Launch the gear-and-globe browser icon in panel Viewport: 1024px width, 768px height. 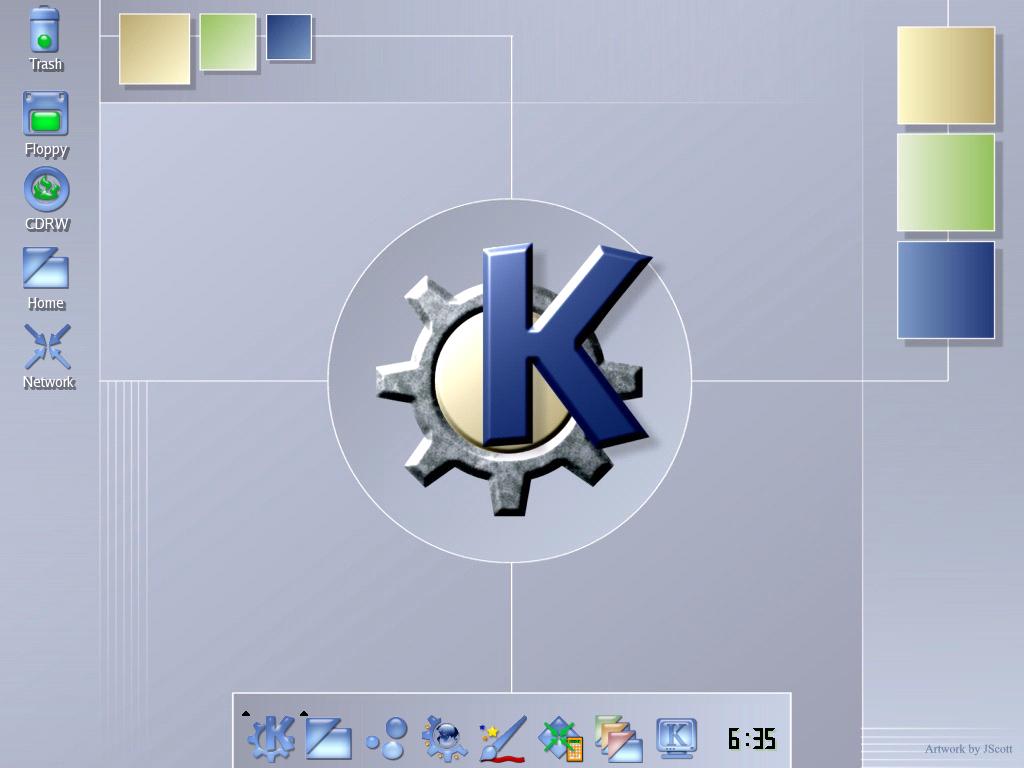tap(445, 739)
